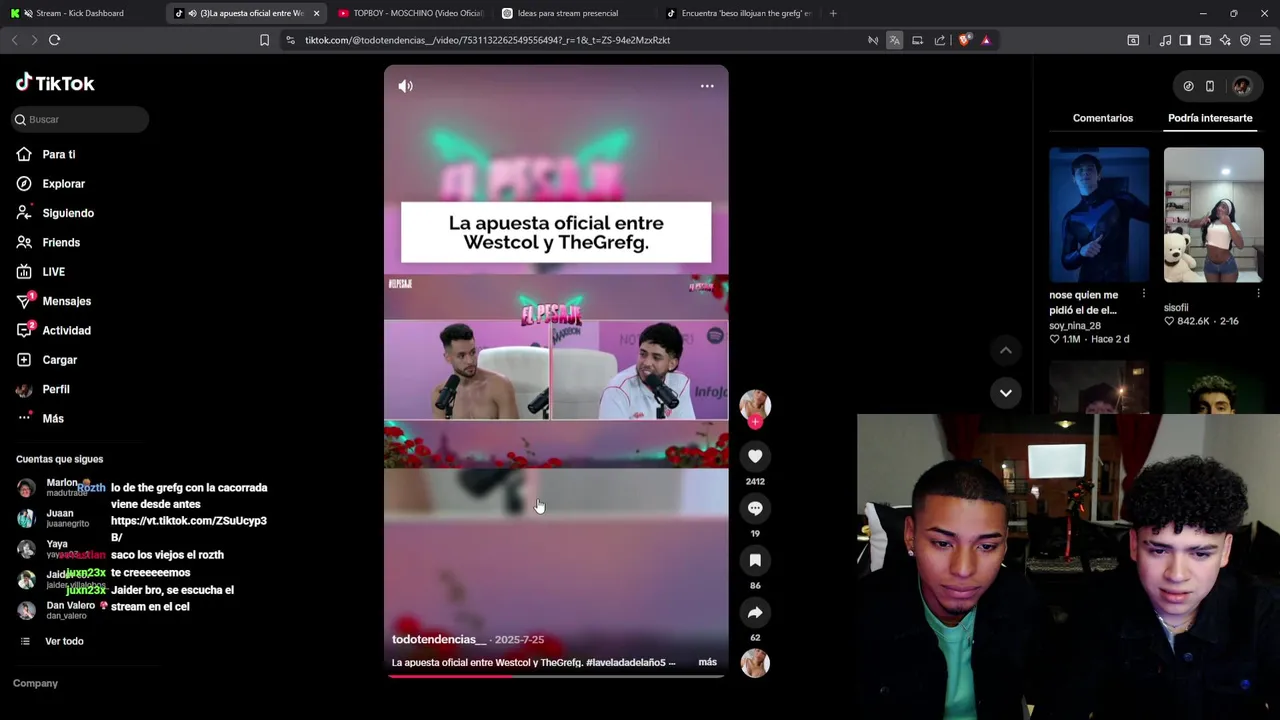Open Brave Rewards triangle icon
1280x720 pixels.
(x=986, y=40)
